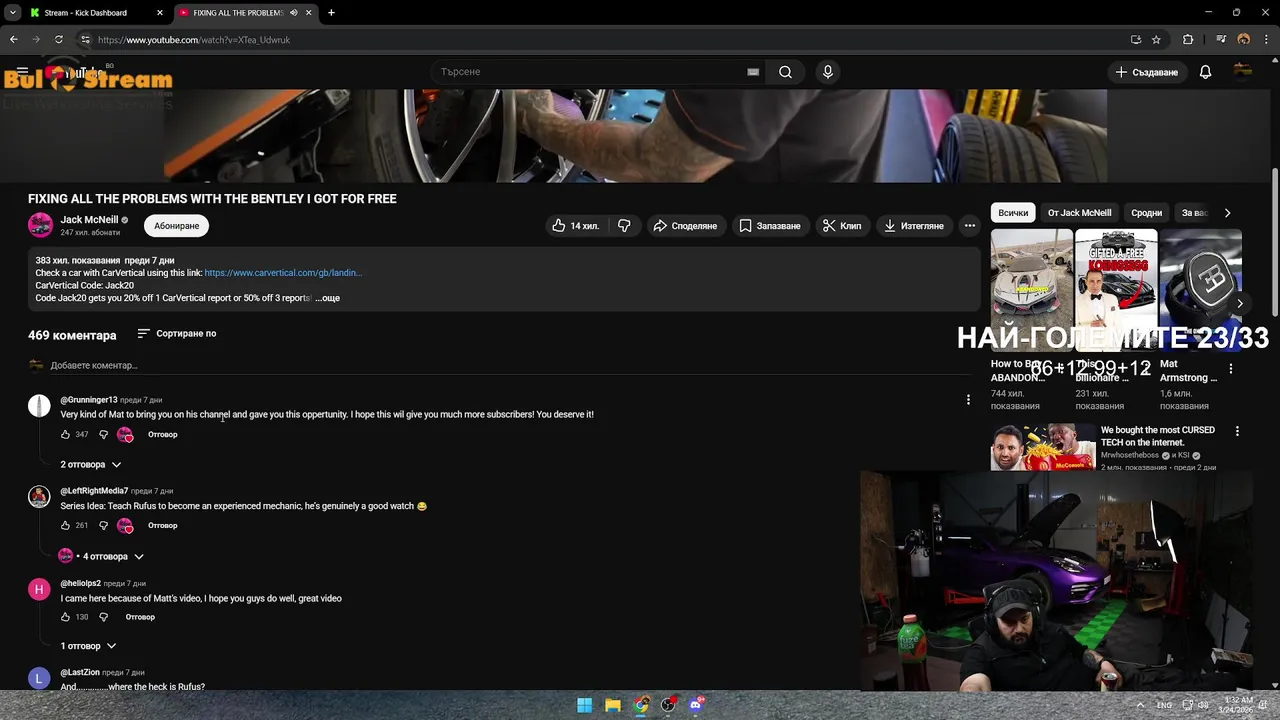Screen dimensions: 1280x720
Task: Bookmark this page with the star
Action: pos(1156,40)
